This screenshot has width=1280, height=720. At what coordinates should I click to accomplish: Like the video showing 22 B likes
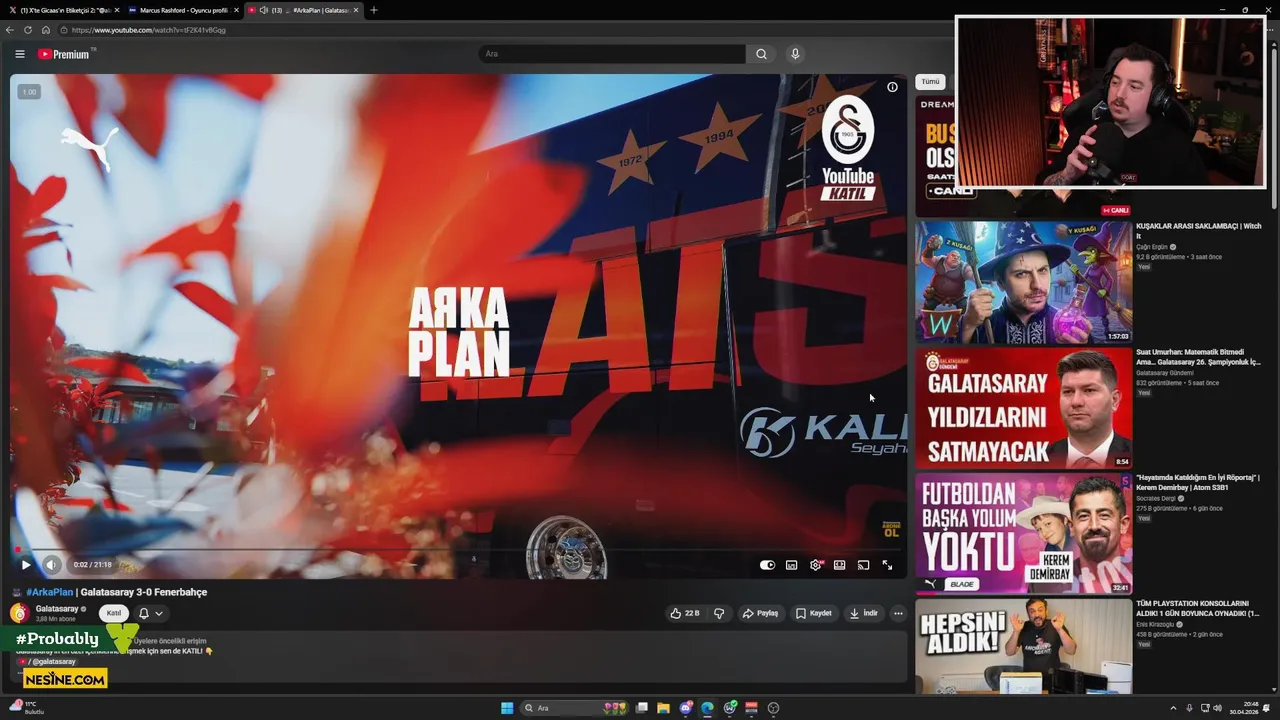pyautogui.click(x=685, y=613)
